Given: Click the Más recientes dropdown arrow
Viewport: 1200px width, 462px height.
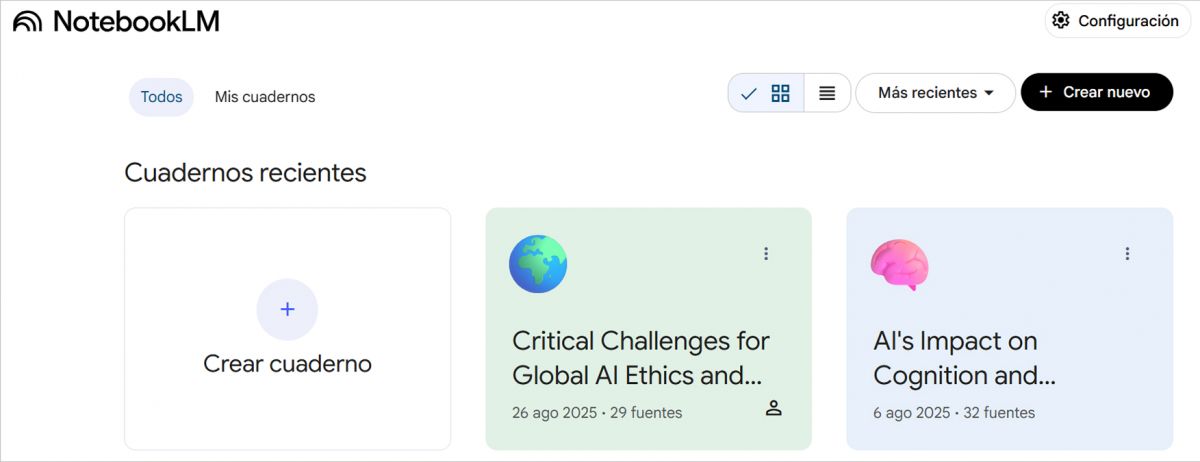Looking at the screenshot, I should [x=989, y=93].
